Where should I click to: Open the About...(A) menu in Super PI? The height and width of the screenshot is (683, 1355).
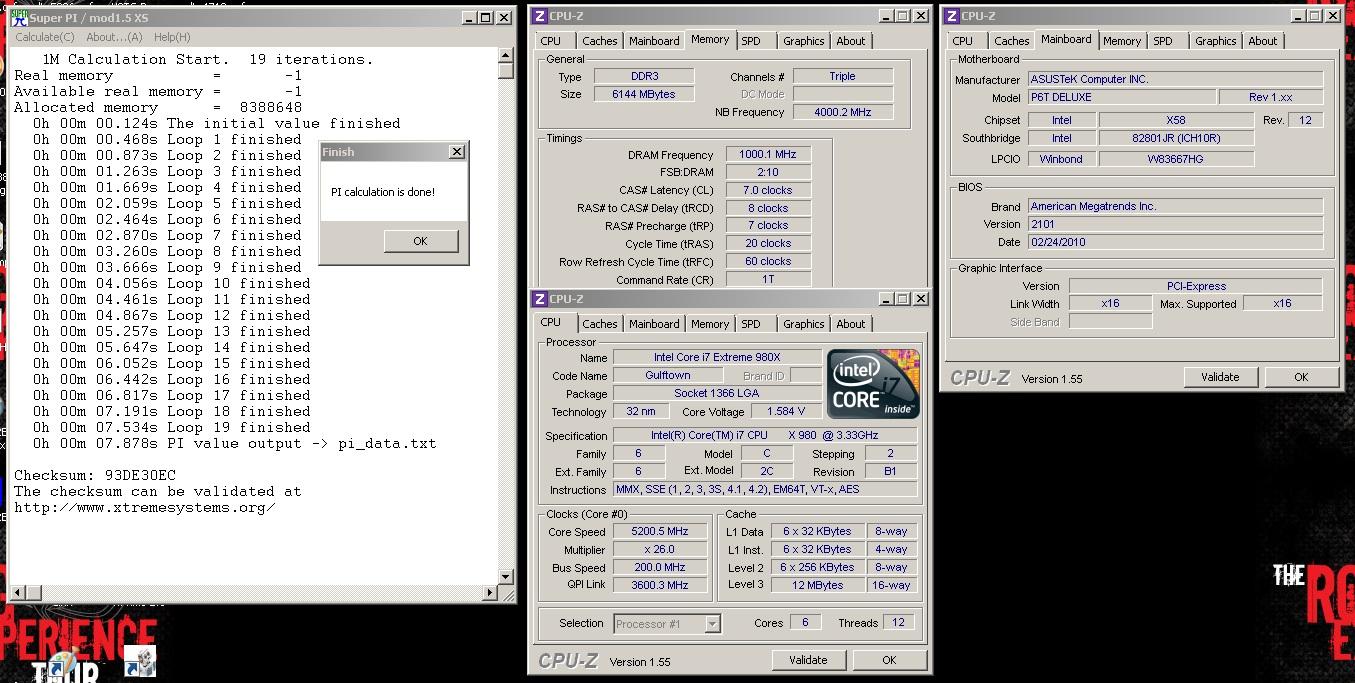[114, 37]
